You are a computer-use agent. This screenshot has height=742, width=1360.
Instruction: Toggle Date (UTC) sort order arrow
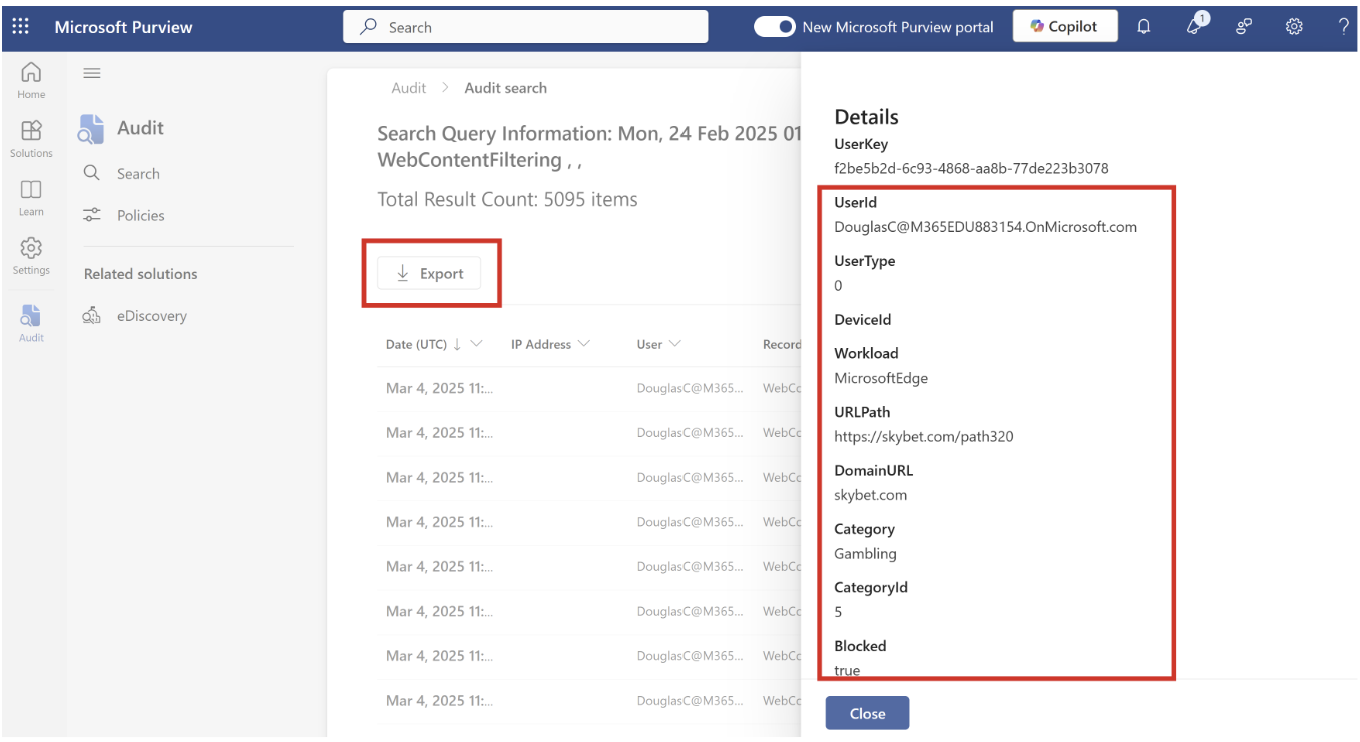pos(457,343)
